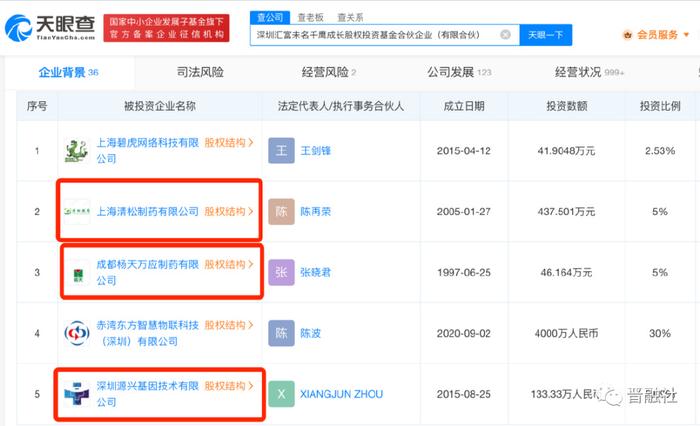700x426 pixels.
Task: Click the 张 avatar icon
Action: click(281, 272)
